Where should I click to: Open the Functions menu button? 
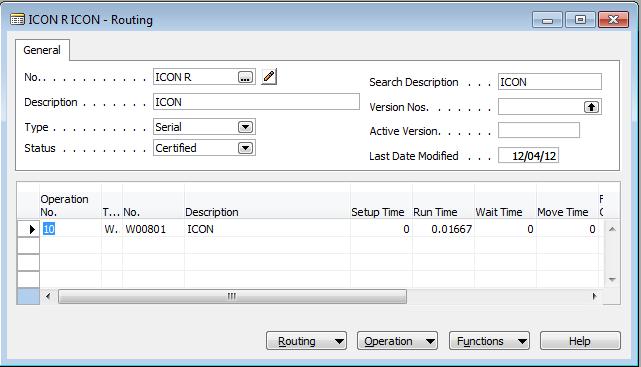489,341
